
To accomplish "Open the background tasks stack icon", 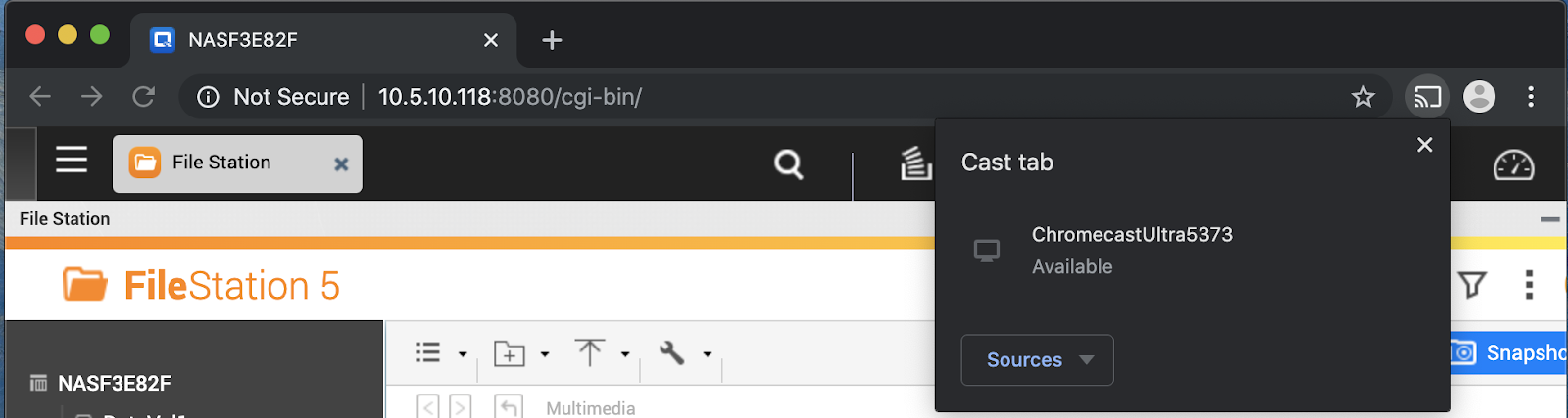I will tap(915, 163).
